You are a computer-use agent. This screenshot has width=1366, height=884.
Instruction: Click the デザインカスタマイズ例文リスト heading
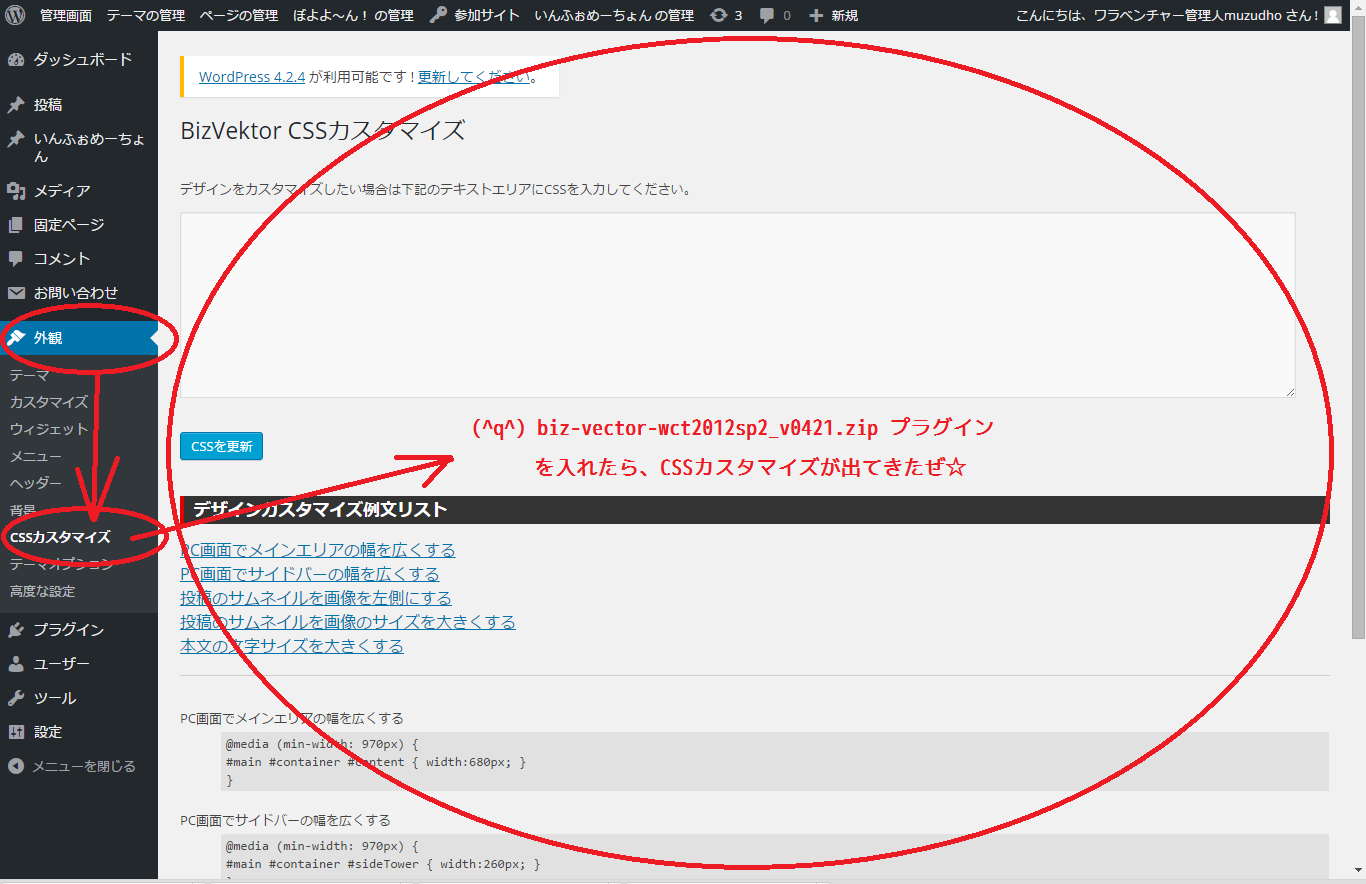tap(320, 510)
